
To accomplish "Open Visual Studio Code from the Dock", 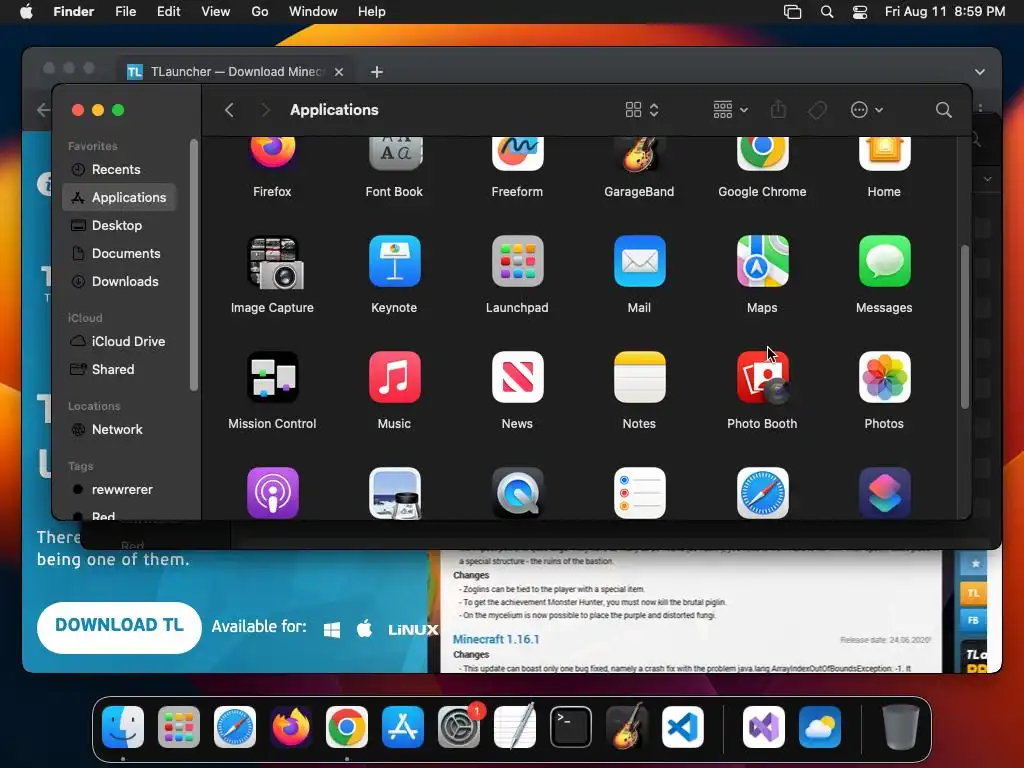I will click(x=683, y=727).
